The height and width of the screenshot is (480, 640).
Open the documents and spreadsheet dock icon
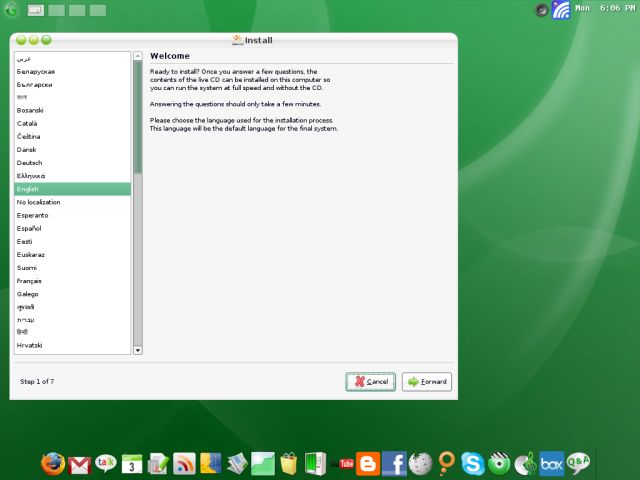[x=158, y=464]
